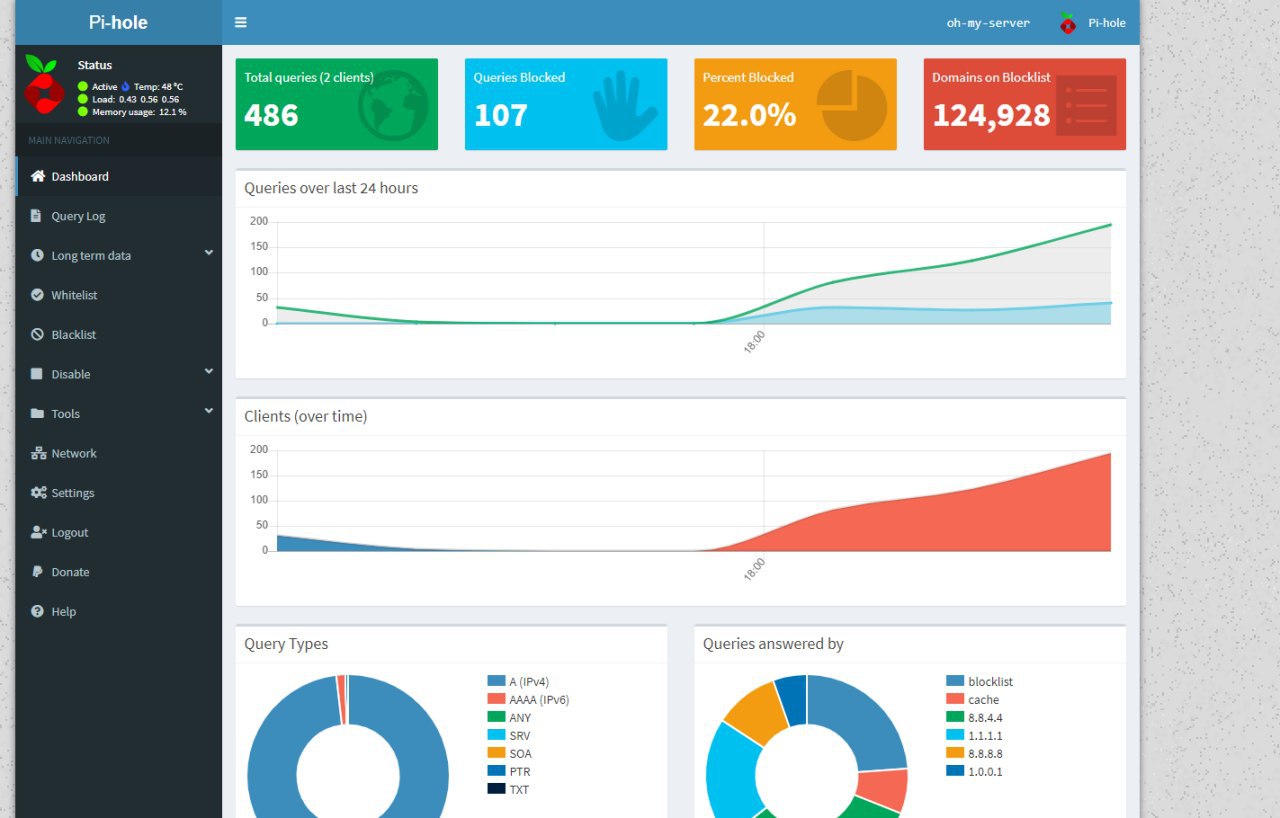Click the Total queries 486 card

pyautogui.click(x=337, y=104)
